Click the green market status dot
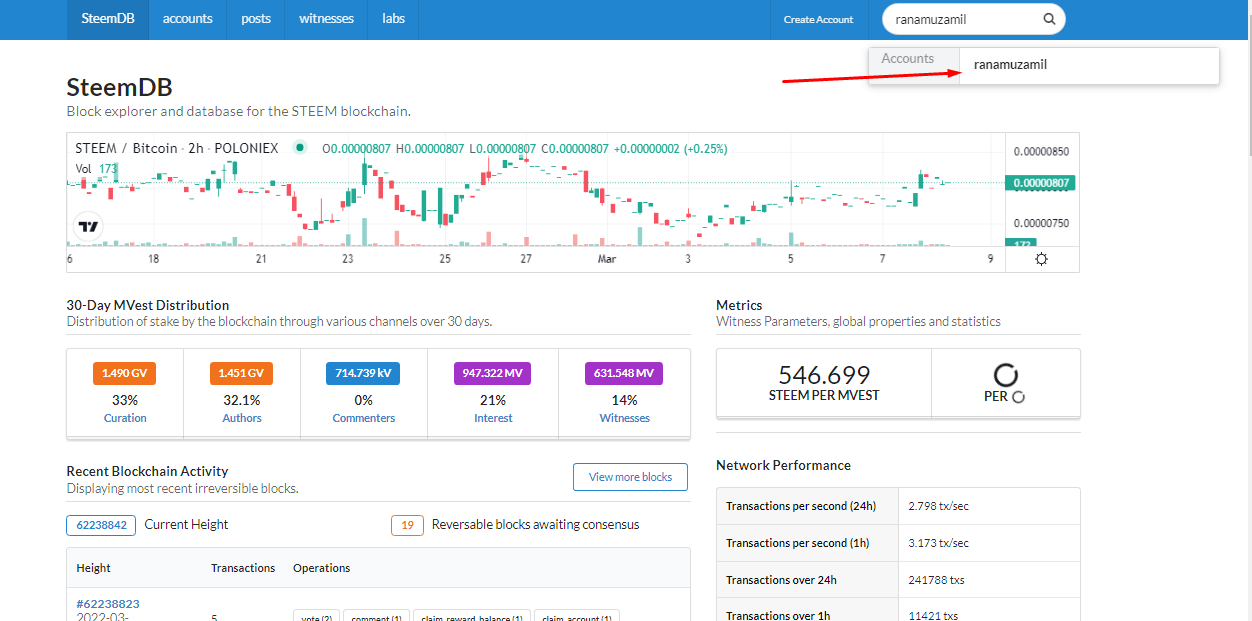This screenshot has height=621, width=1252. 299,148
